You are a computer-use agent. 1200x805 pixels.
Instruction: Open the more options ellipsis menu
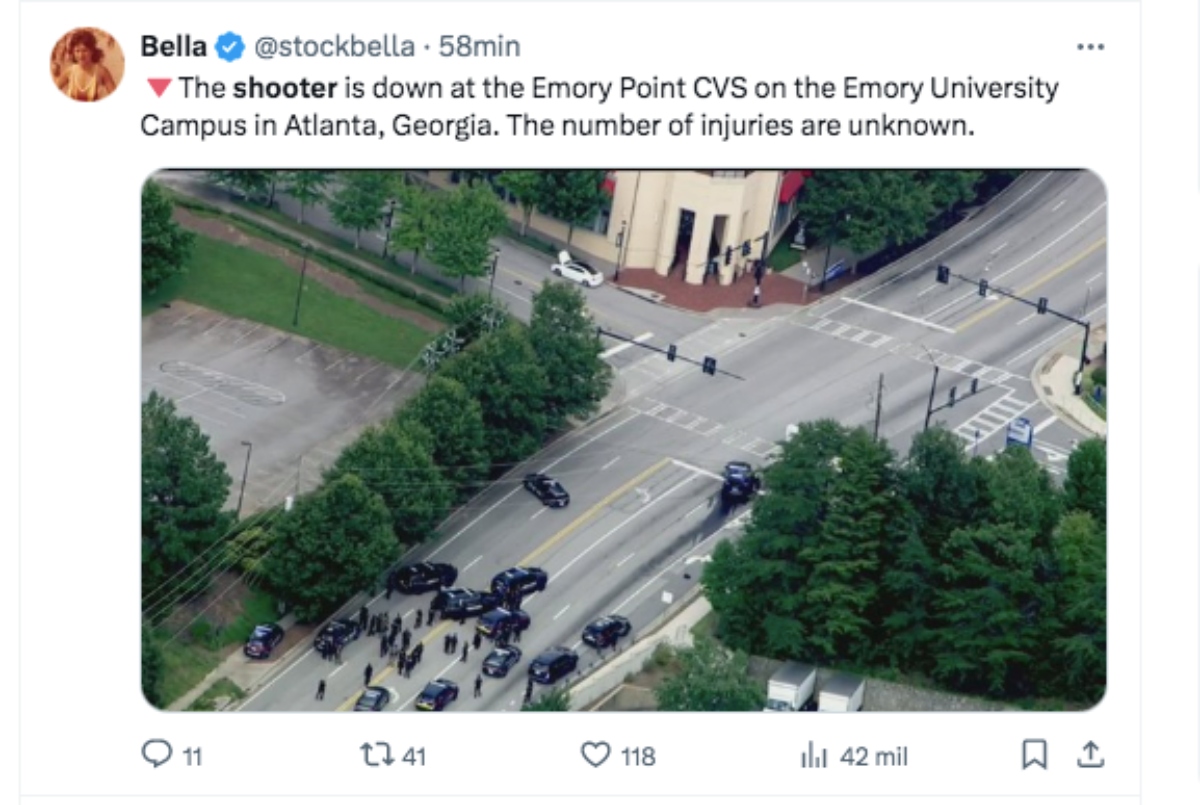tap(1091, 45)
